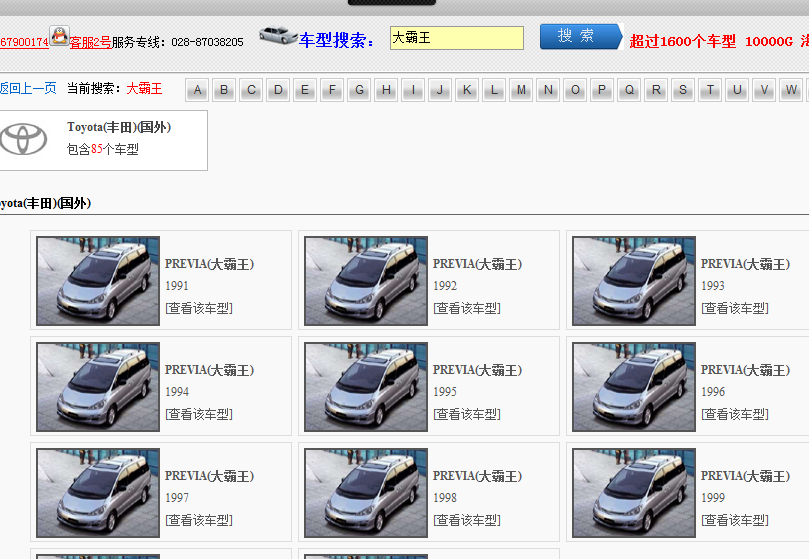Filter brands by letter Q
Viewport: 809px width, 559px height.
pos(629,90)
